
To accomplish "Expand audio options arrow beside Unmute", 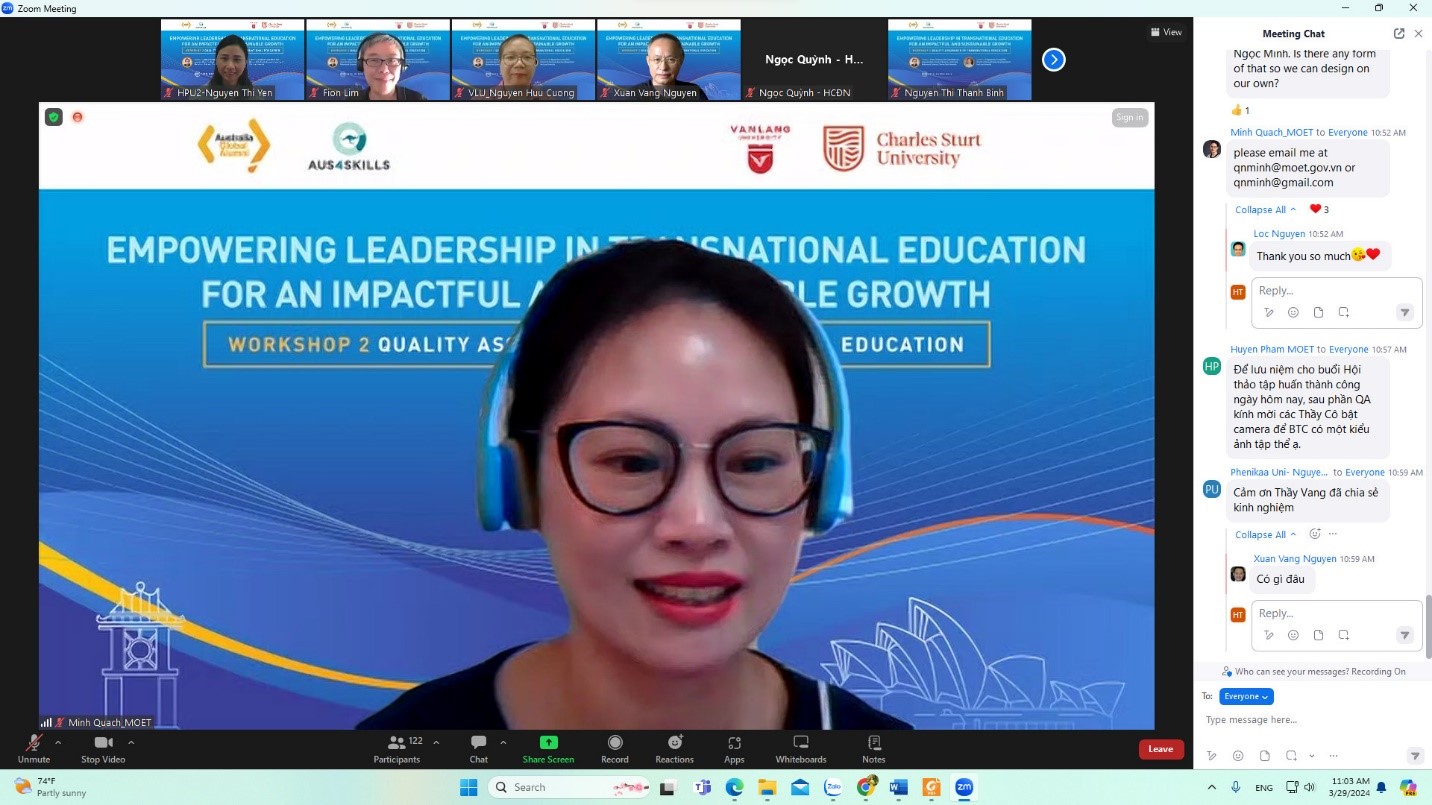I will (x=58, y=743).
